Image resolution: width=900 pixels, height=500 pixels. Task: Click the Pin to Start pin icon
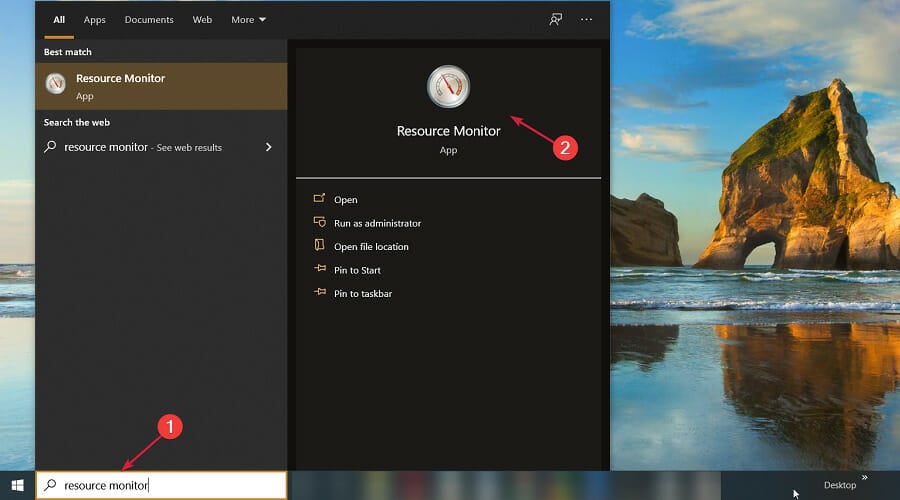(x=320, y=268)
